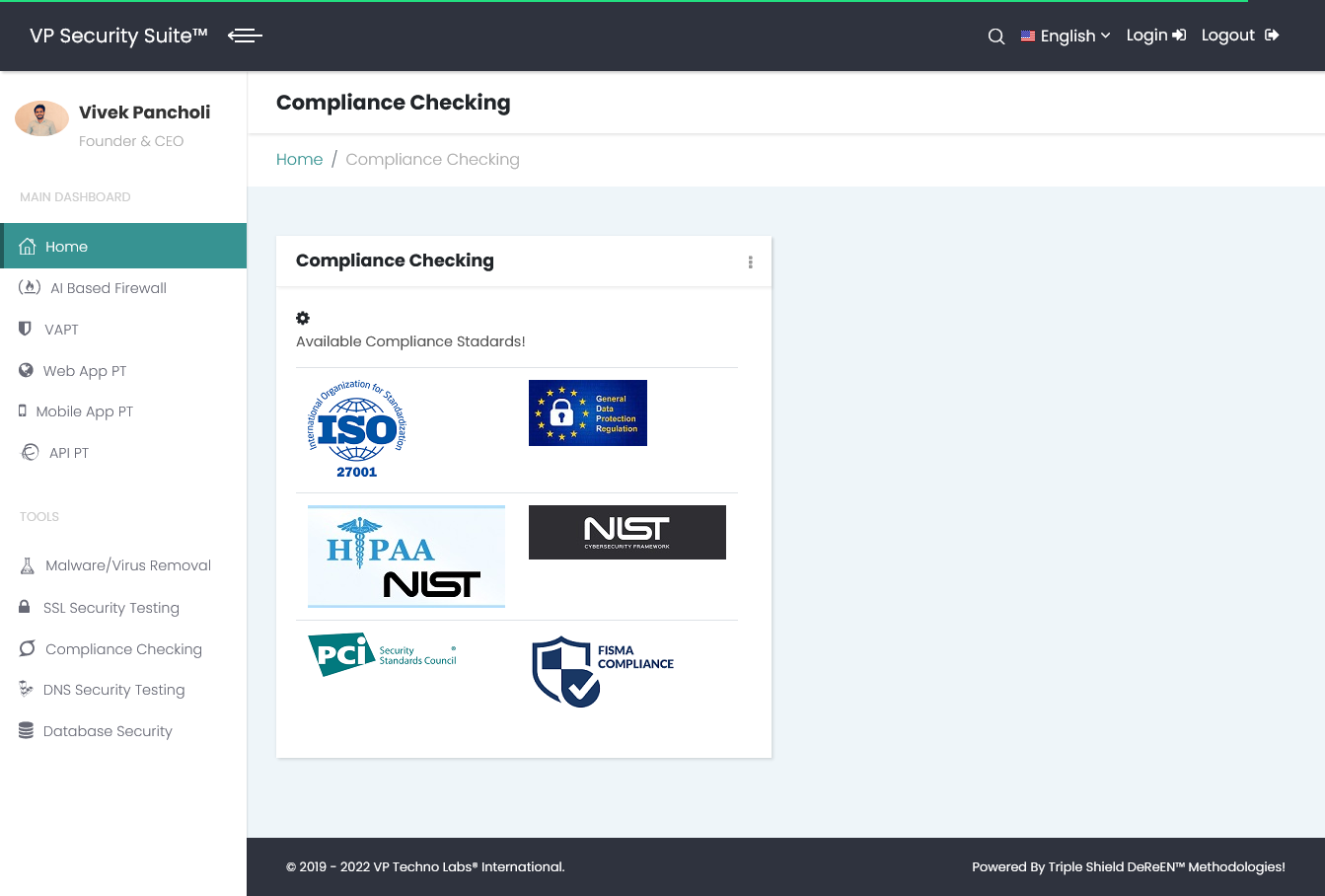Select the ISO 27001 logo
The width and height of the screenshot is (1325, 896).
(x=357, y=429)
